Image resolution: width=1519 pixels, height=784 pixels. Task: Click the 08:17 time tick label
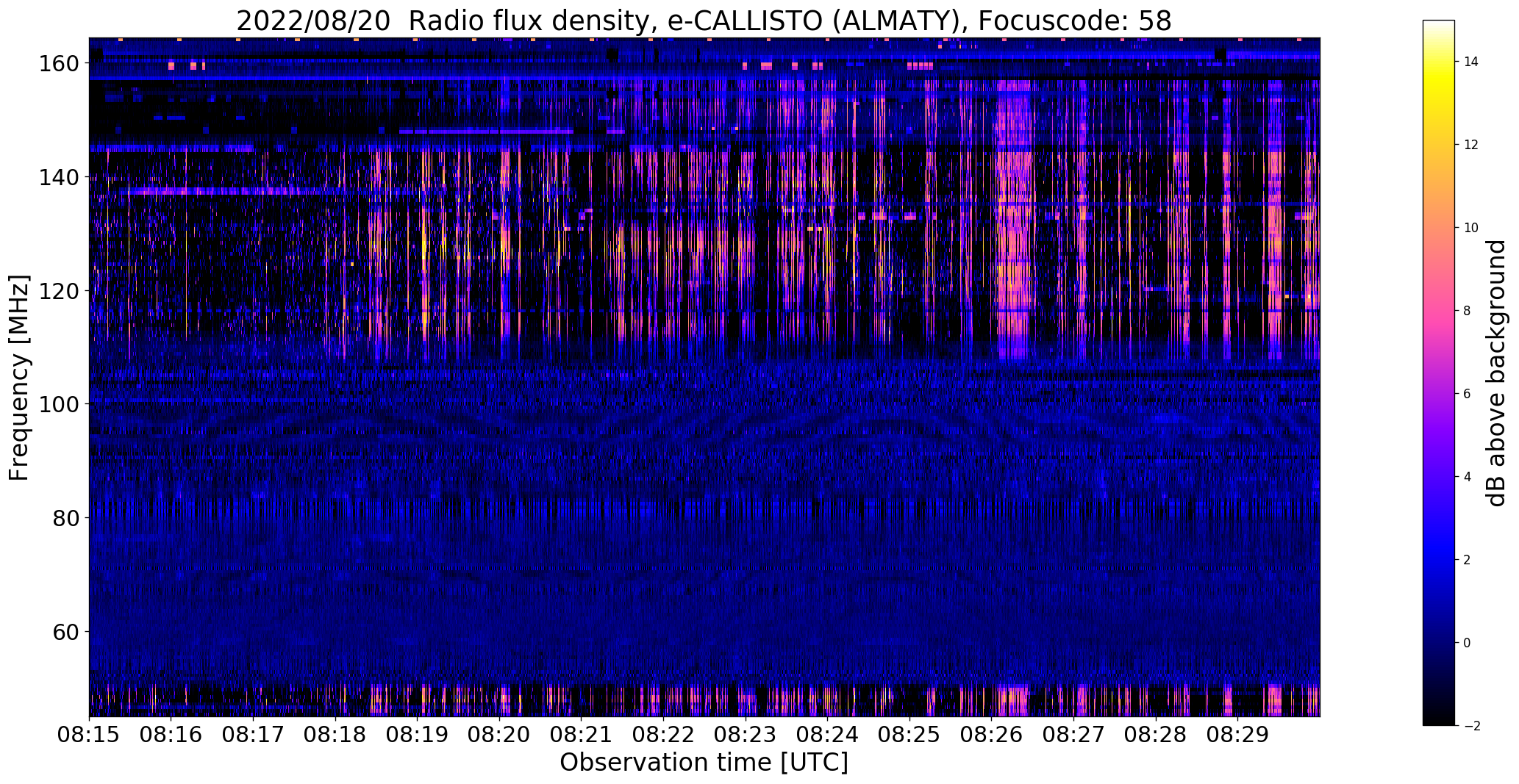(253, 735)
